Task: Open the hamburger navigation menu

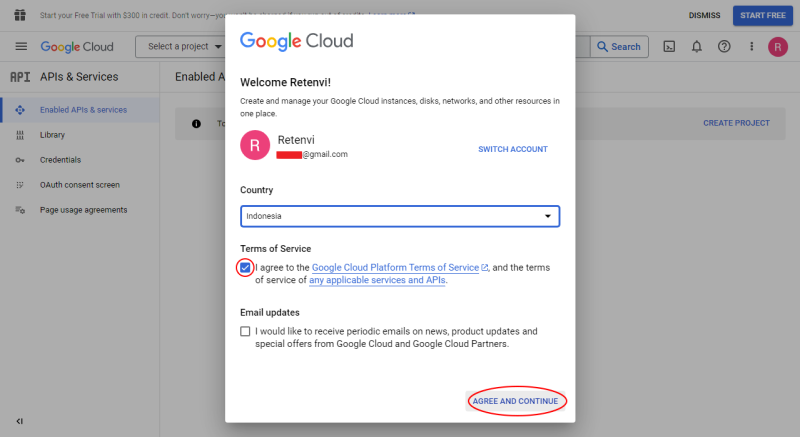Action: click(21, 46)
